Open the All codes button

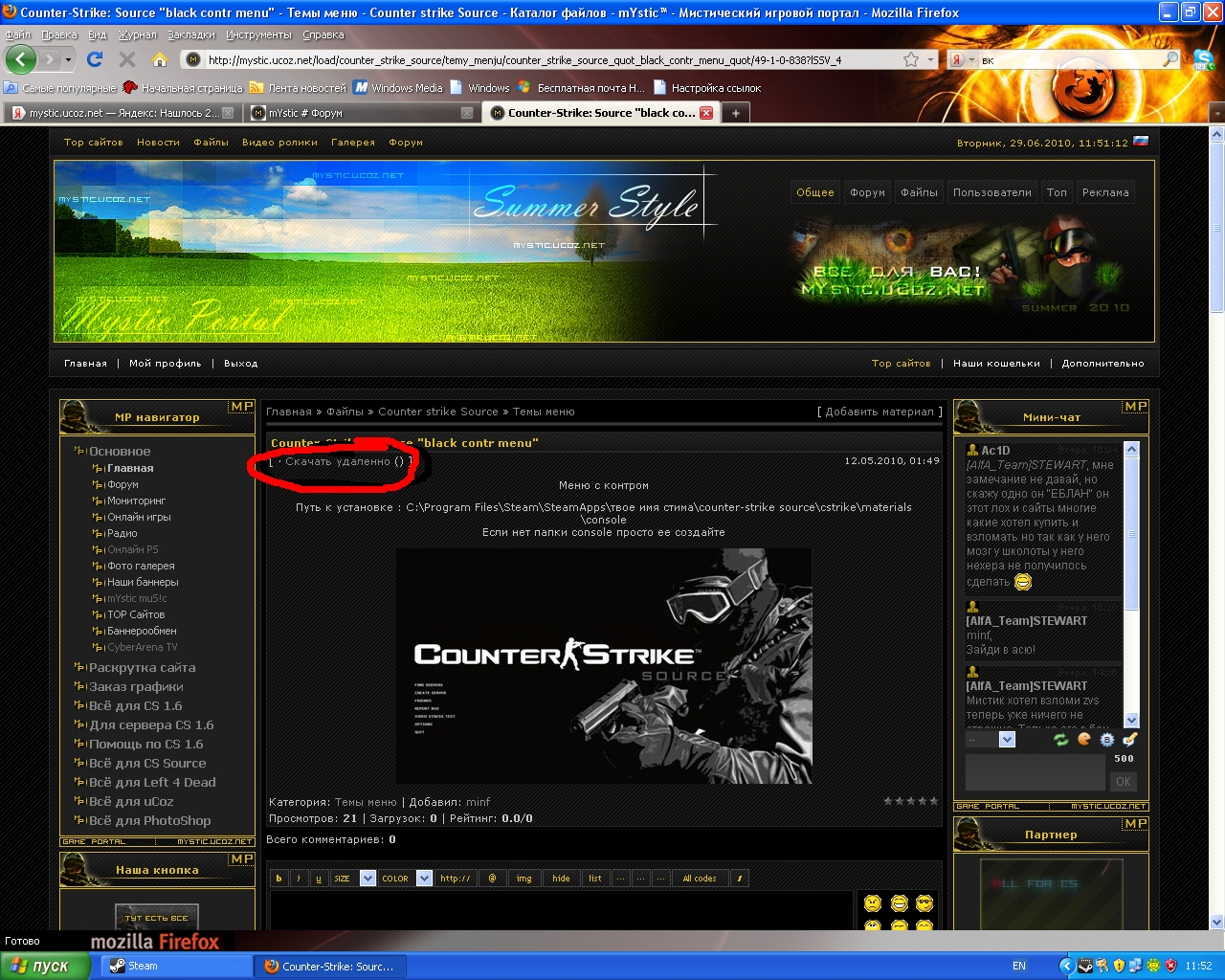click(x=700, y=878)
